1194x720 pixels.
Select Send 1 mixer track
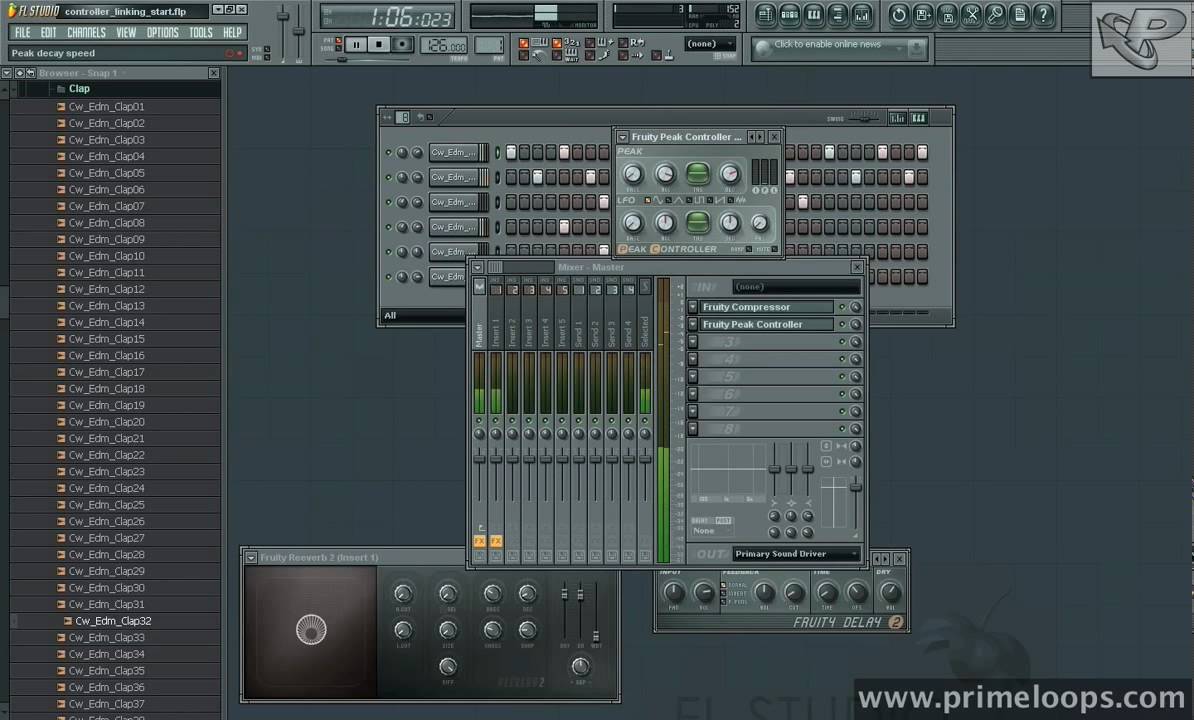click(579, 332)
